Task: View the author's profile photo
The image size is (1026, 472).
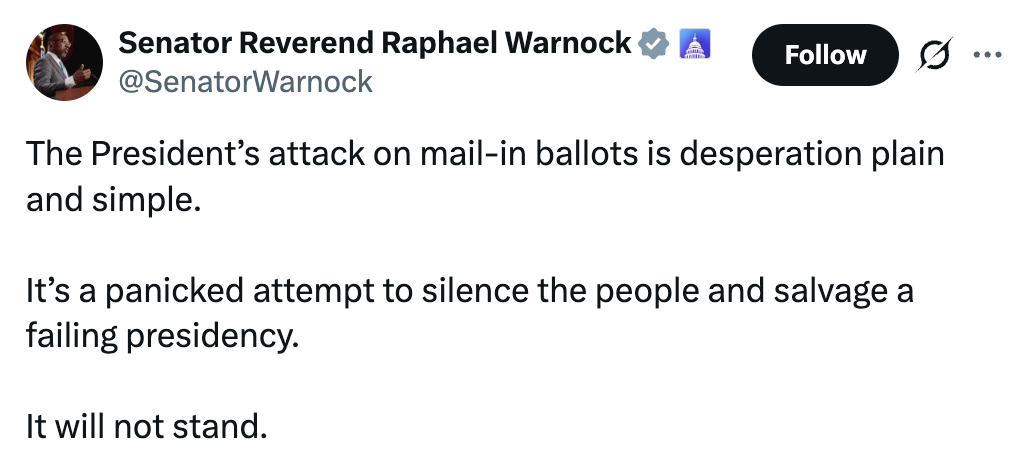Action: [x=64, y=62]
